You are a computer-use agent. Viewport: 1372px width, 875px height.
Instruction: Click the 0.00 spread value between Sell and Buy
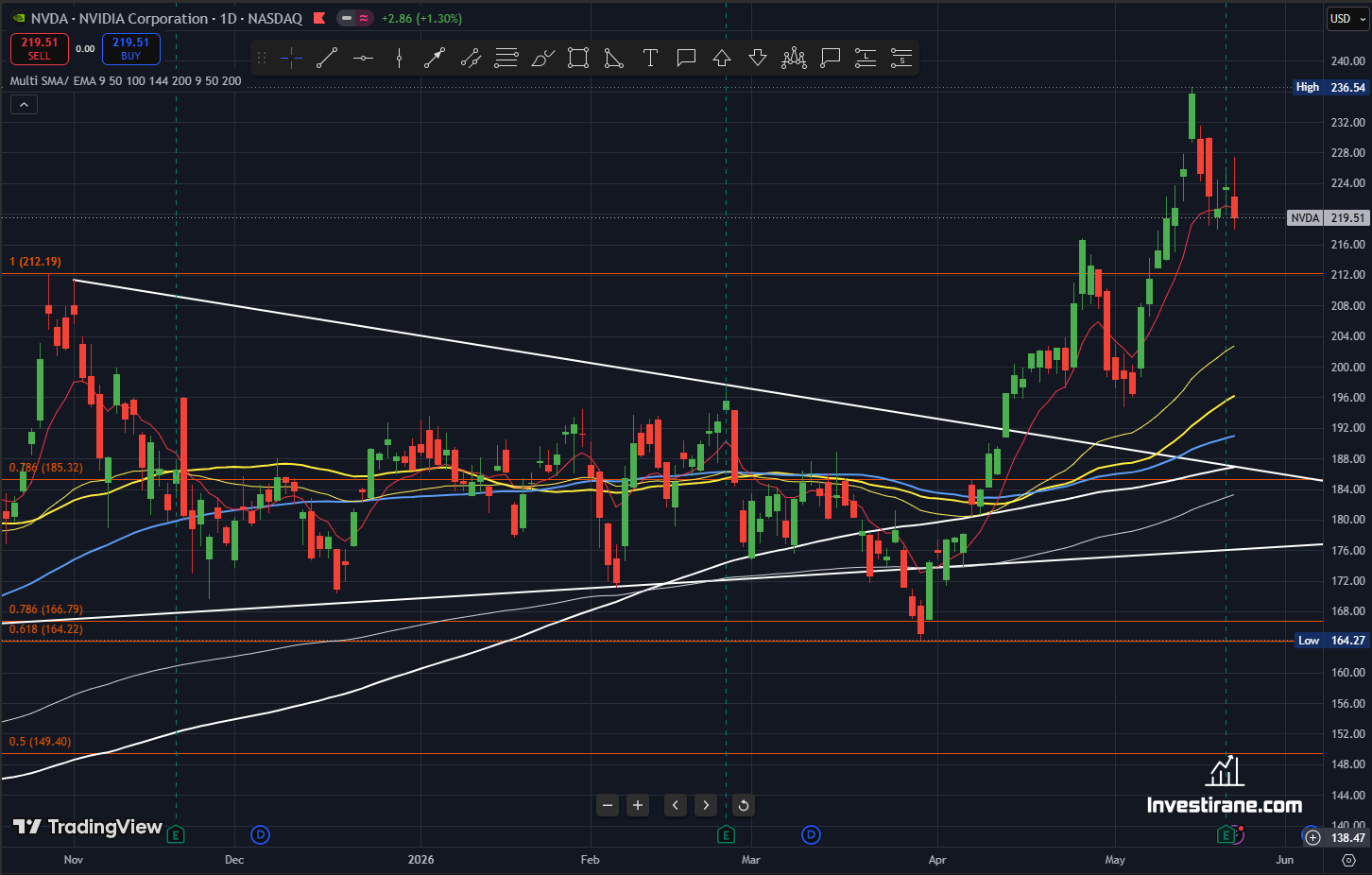coord(85,49)
